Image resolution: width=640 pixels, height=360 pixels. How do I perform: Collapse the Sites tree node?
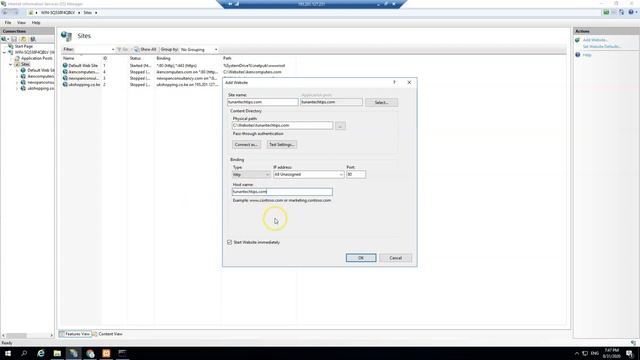[11, 64]
